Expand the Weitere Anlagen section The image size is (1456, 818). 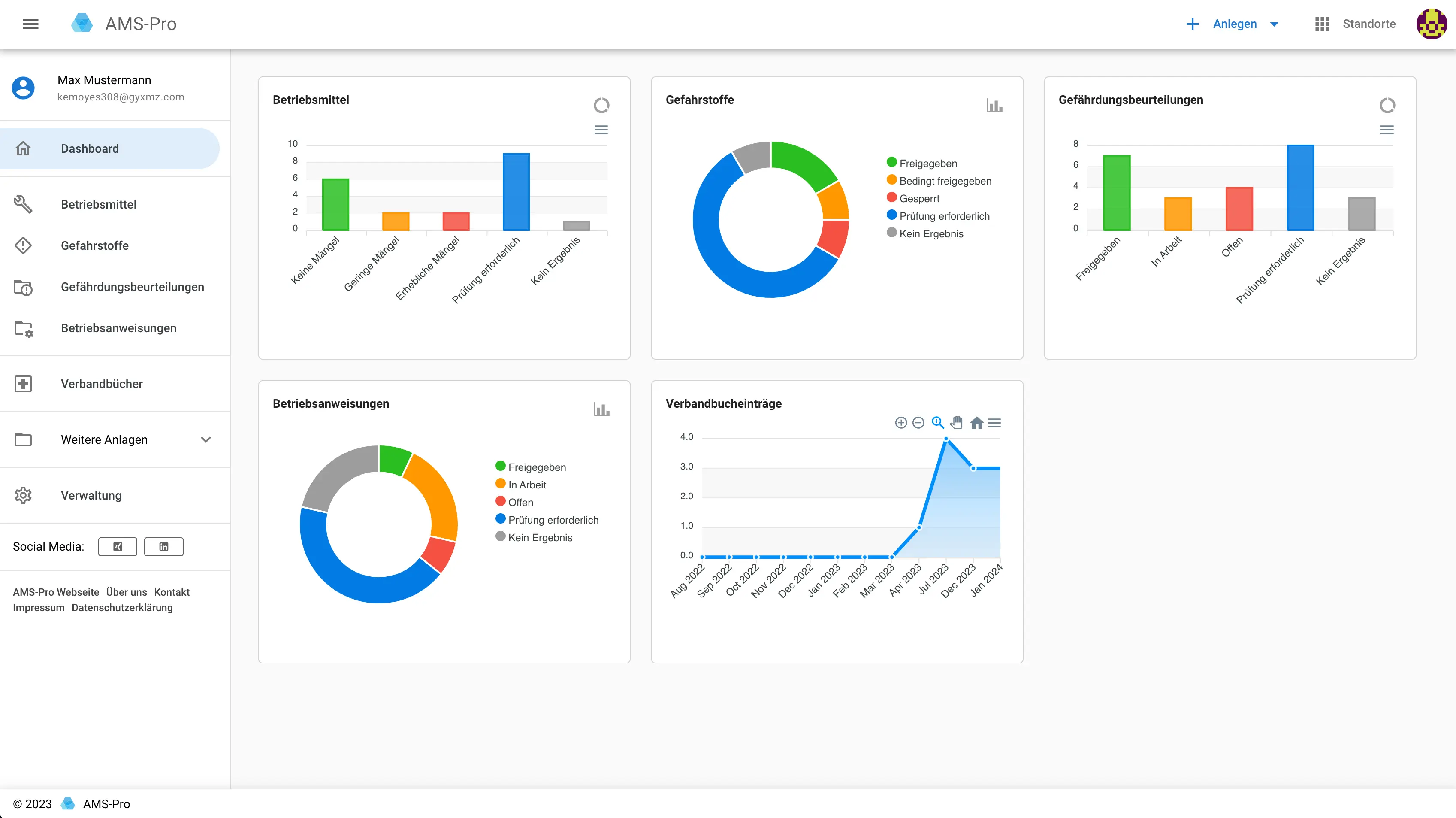[206, 440]
